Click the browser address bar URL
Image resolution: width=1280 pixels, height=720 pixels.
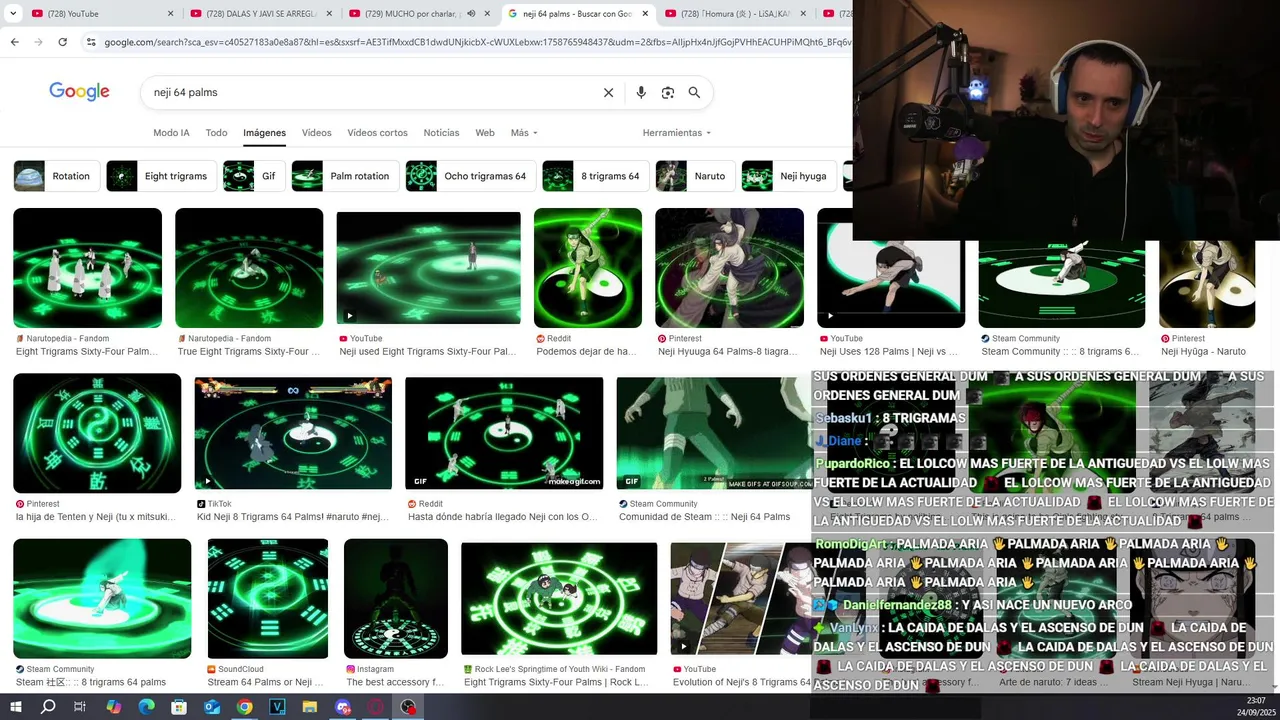(477, 42)
